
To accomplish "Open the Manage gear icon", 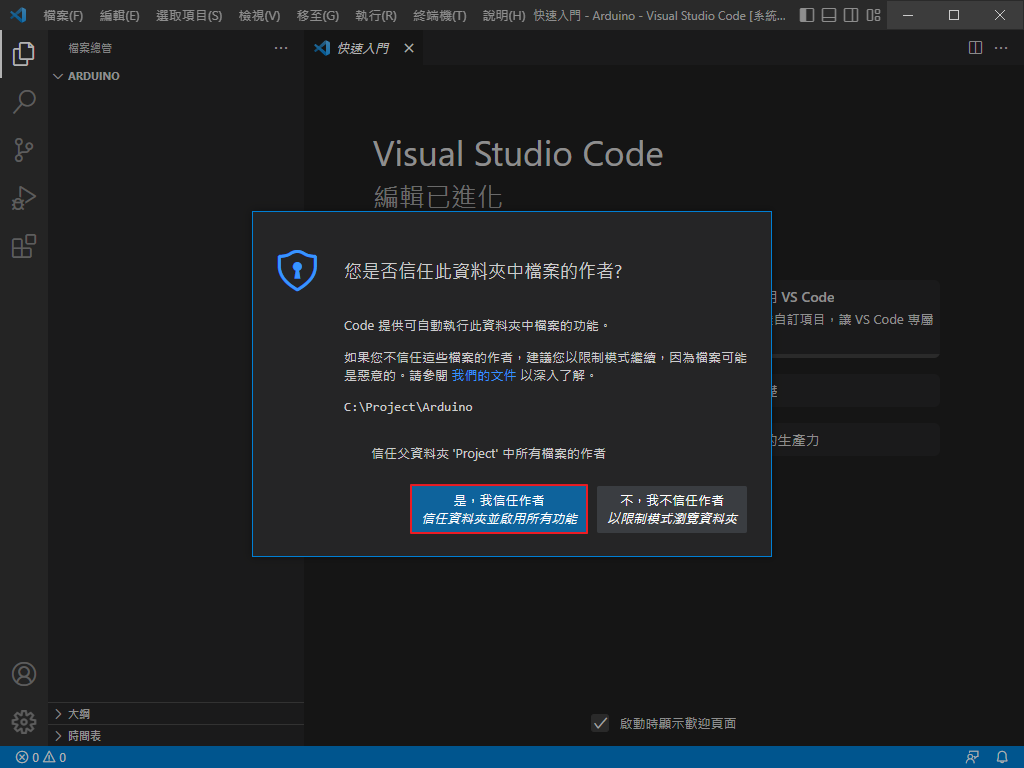I will [24, 721].
